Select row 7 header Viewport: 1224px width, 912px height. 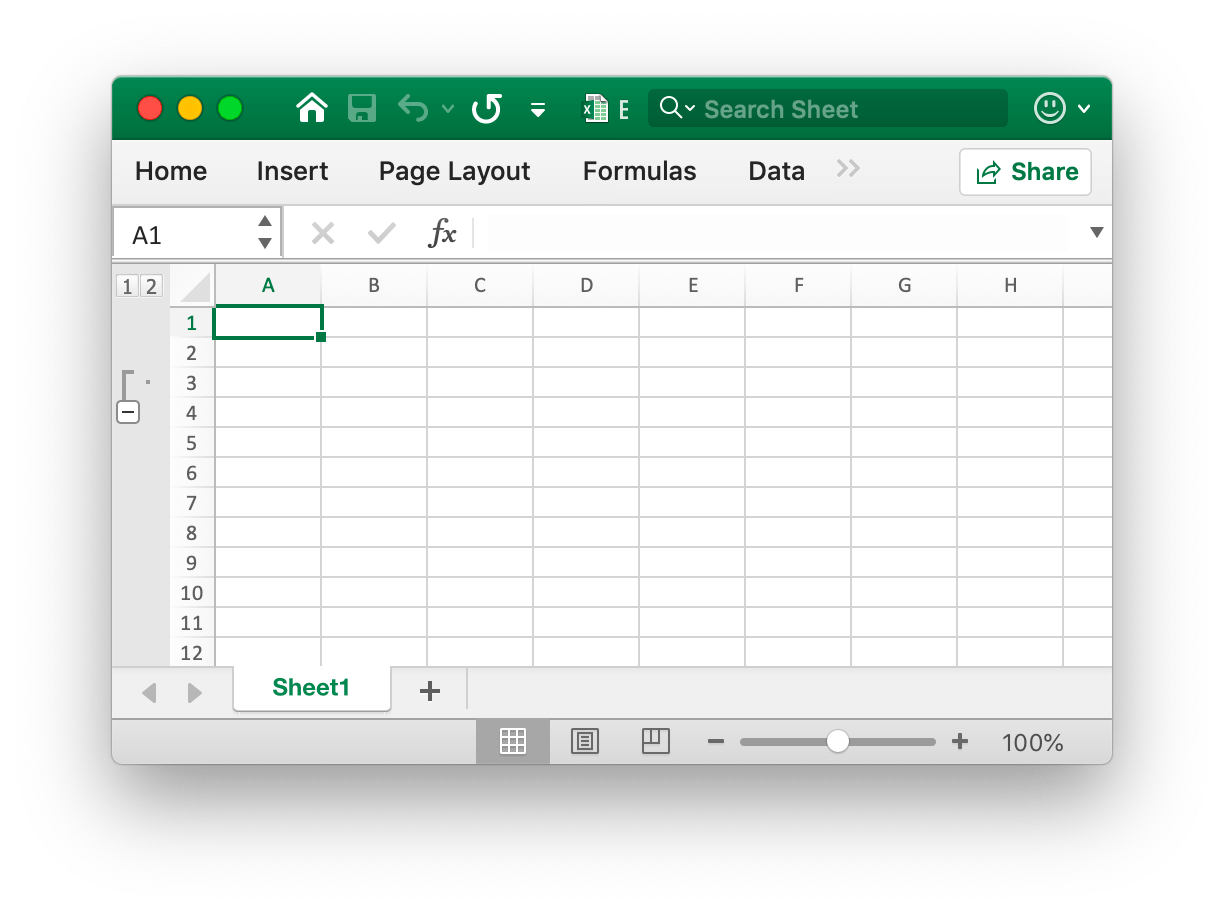192,503
